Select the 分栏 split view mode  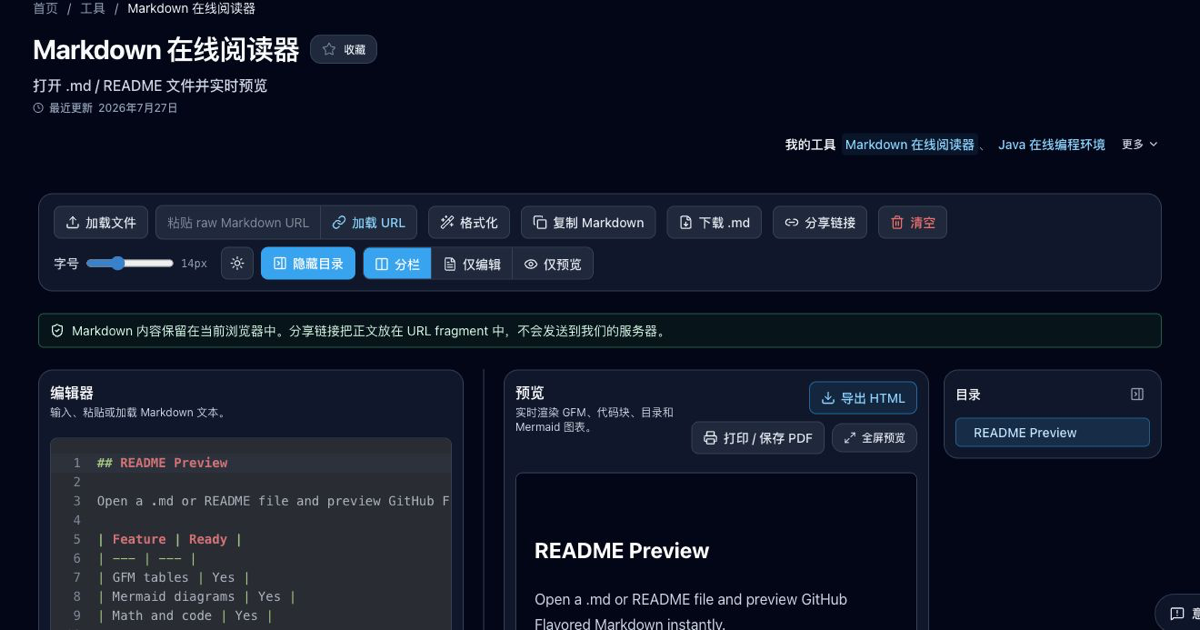pyautogui.click(x=397, y=263)
